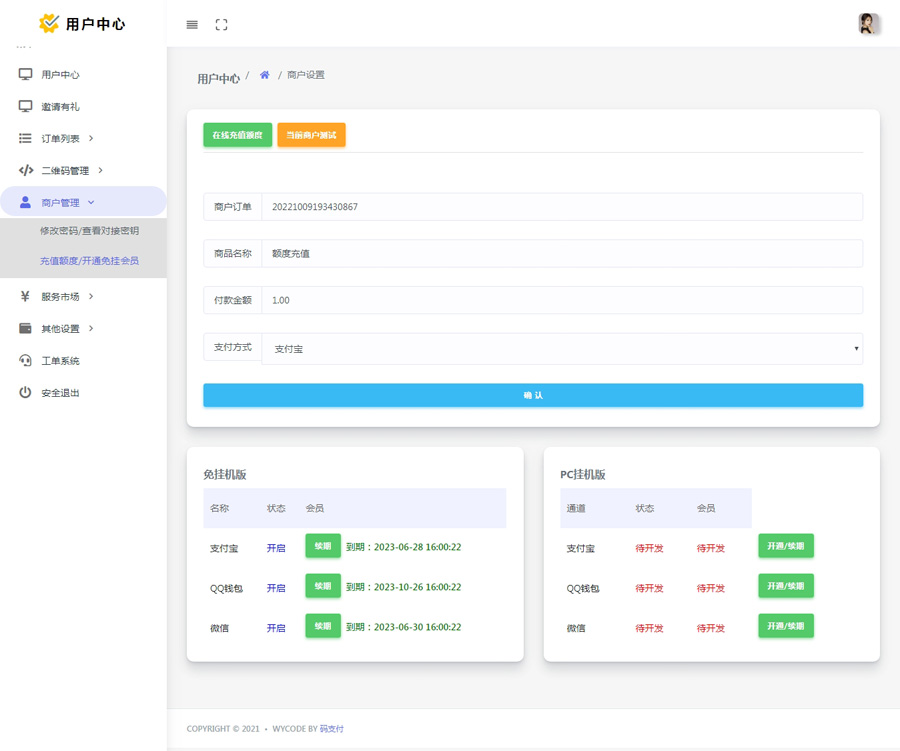Toggle fullscreen with the expand icon
The height and width of the screenshot is (751, 900).
[222, 25]
